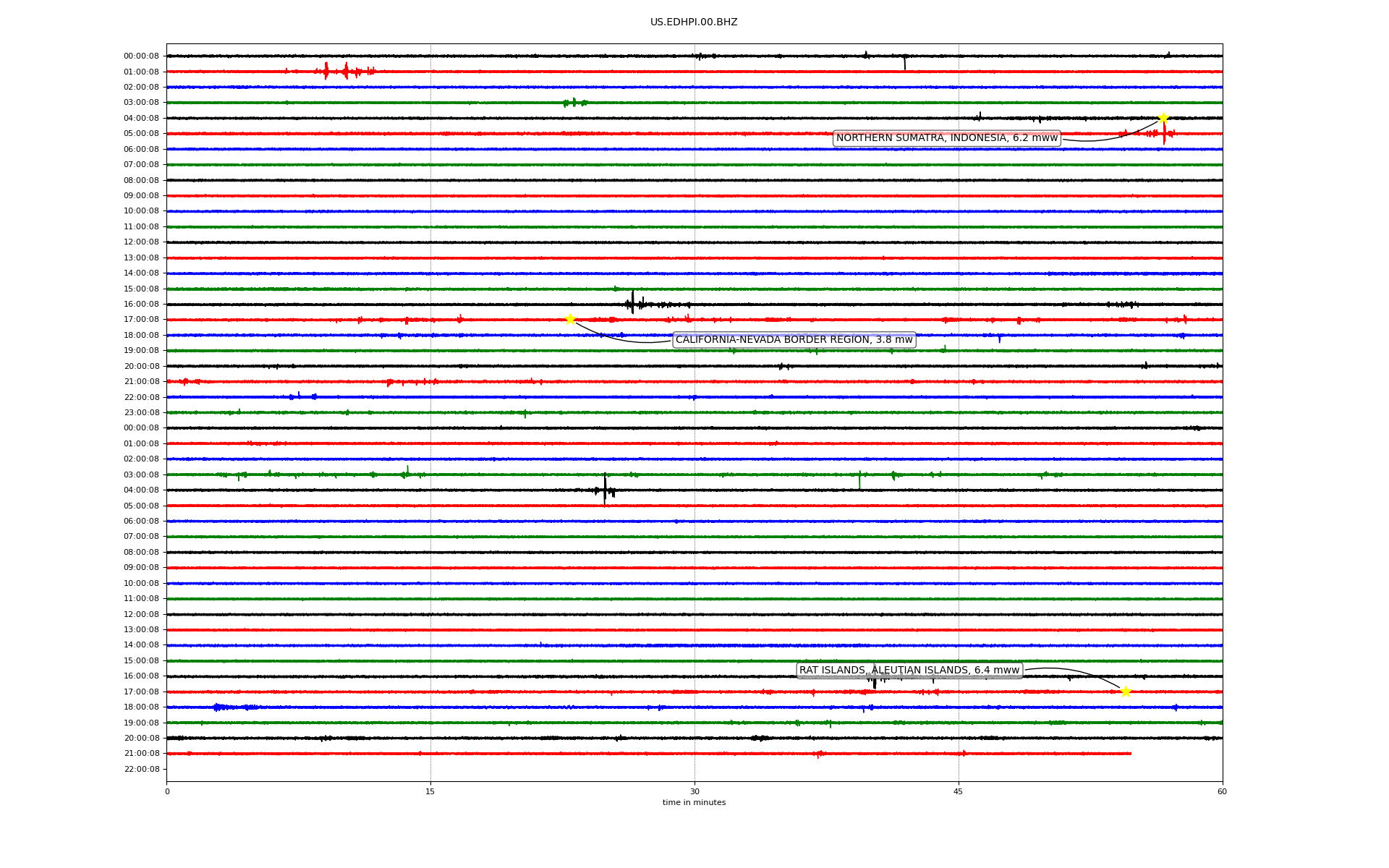
Task: Click the yellow star for Rat Islands event
Action: [1126, 692]
